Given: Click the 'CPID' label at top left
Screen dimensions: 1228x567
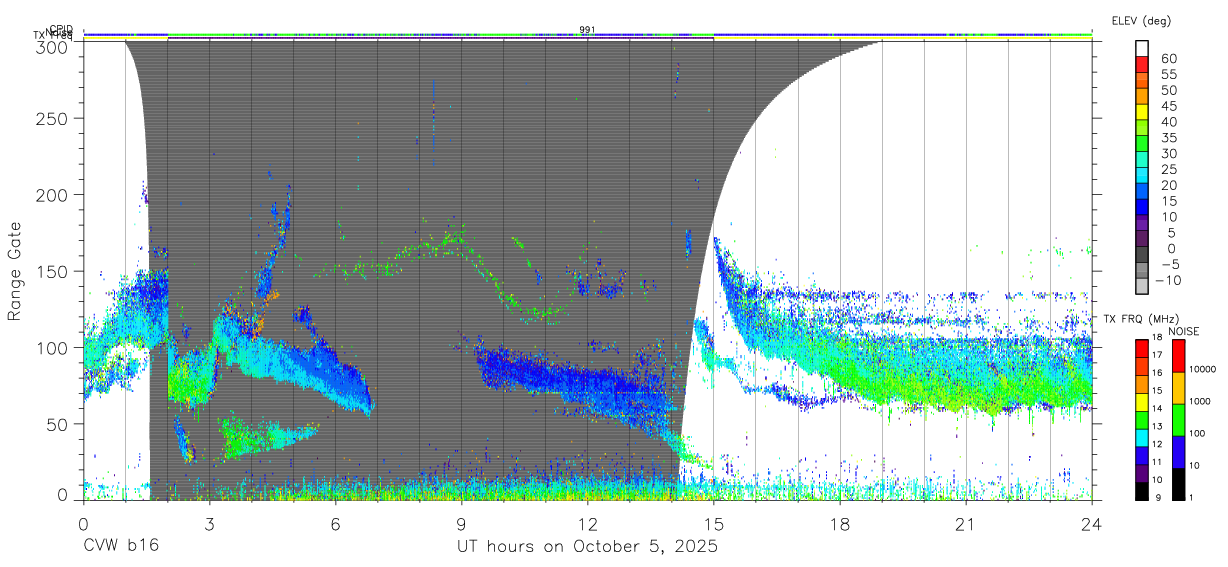Looking at the screenshot, I should tap(61, 30).
